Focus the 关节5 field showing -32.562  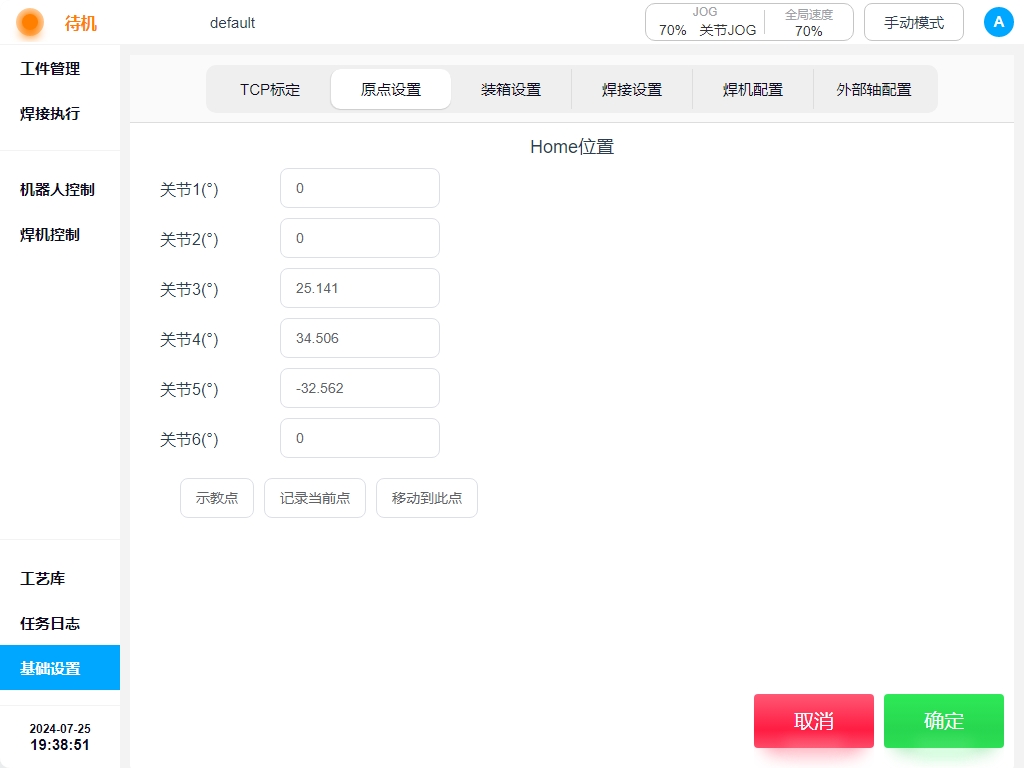360,388
